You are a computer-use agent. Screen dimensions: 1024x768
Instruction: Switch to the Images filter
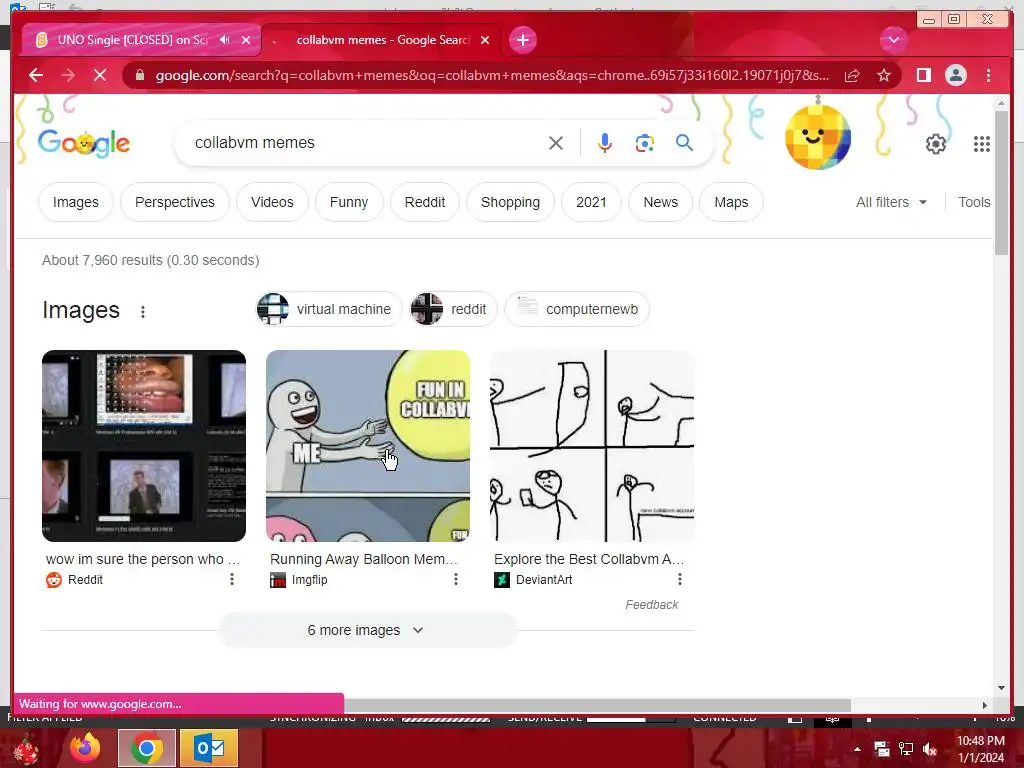click(76, 202)
